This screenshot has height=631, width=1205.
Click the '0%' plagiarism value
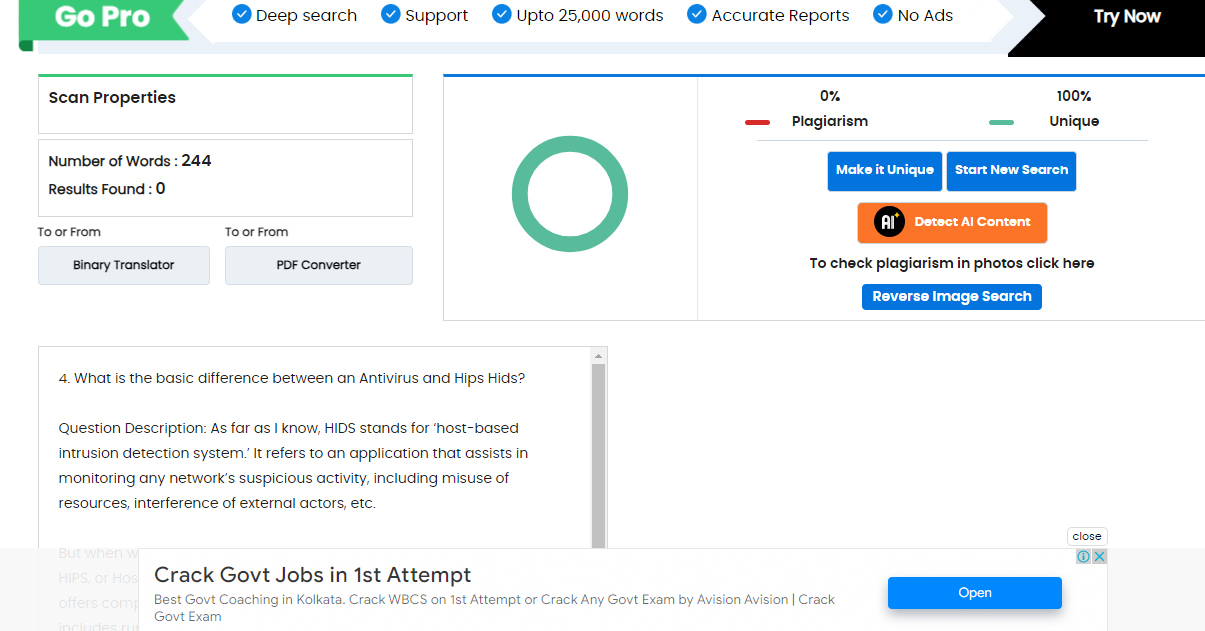coord(830,97)
